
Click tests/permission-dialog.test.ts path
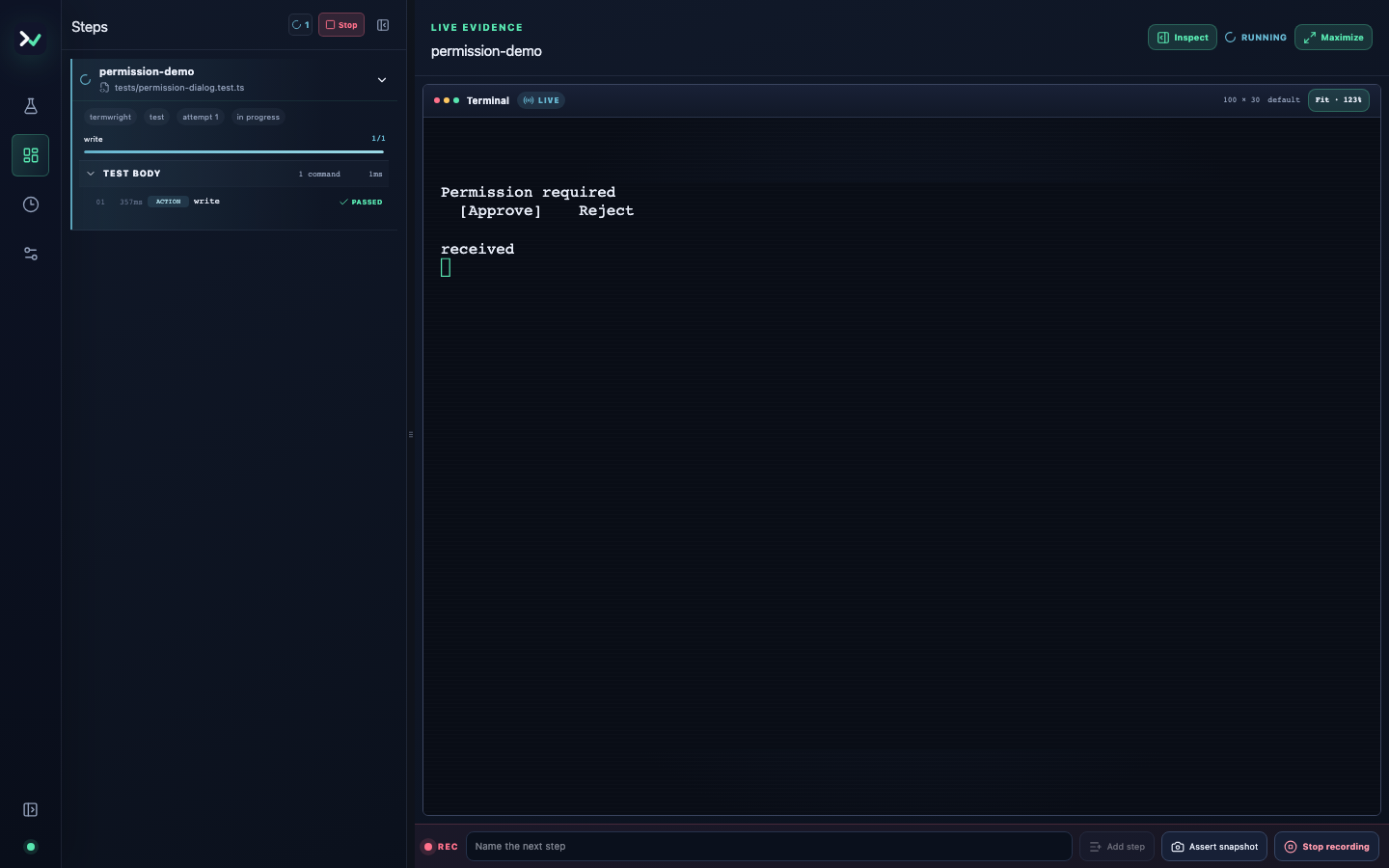tap(179, 88)
